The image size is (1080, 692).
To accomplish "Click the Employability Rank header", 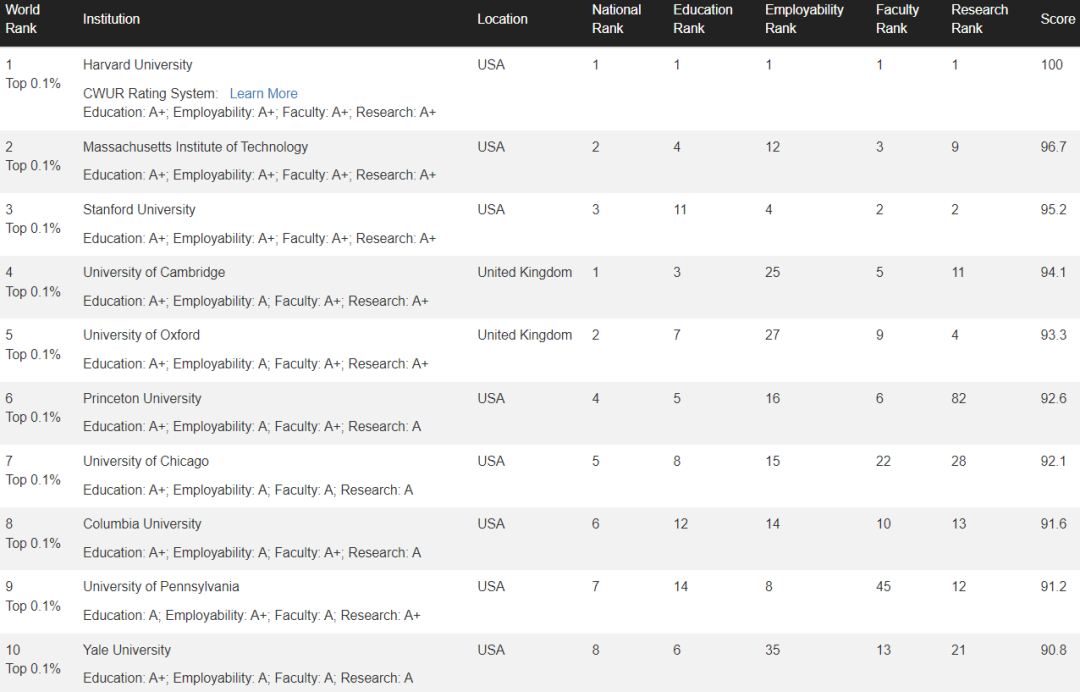I will [x=804, y=19].
